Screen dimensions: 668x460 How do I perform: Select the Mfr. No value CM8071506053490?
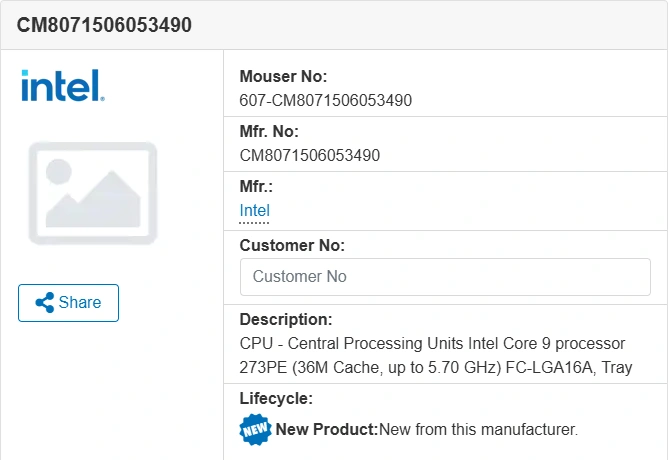pos(310,155)
